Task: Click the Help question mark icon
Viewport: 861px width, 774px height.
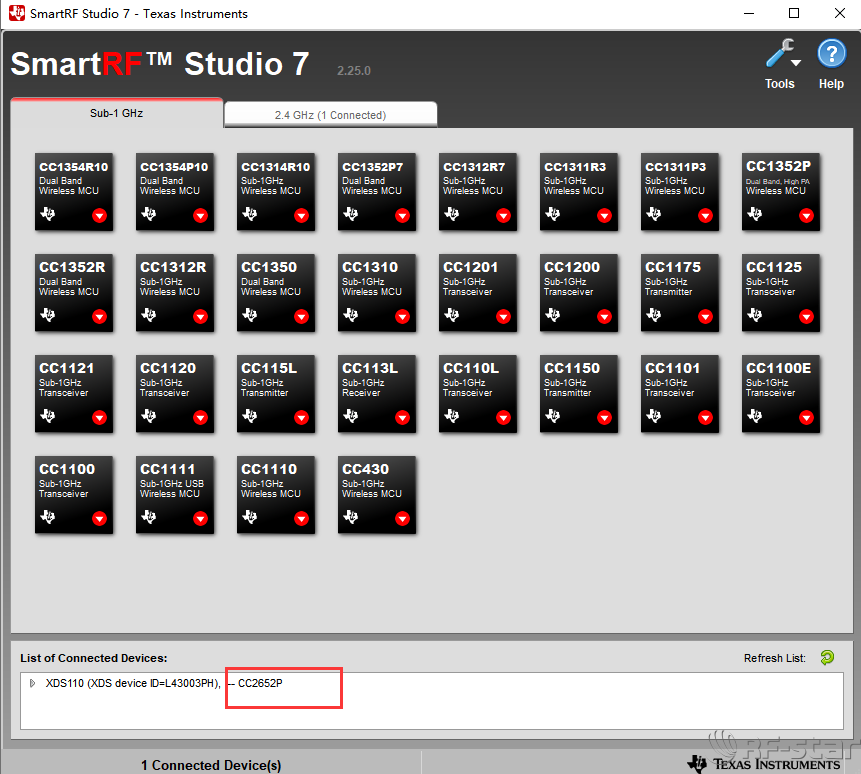Action: (x=831, y=54)
